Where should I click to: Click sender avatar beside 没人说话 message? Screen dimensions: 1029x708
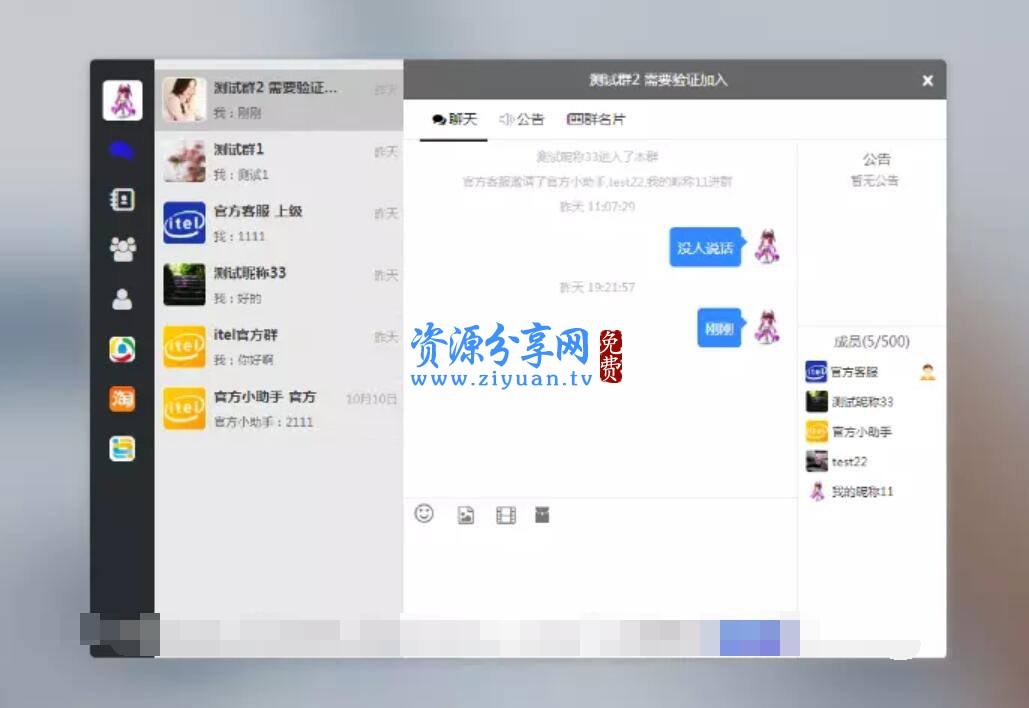pos(766,247)
